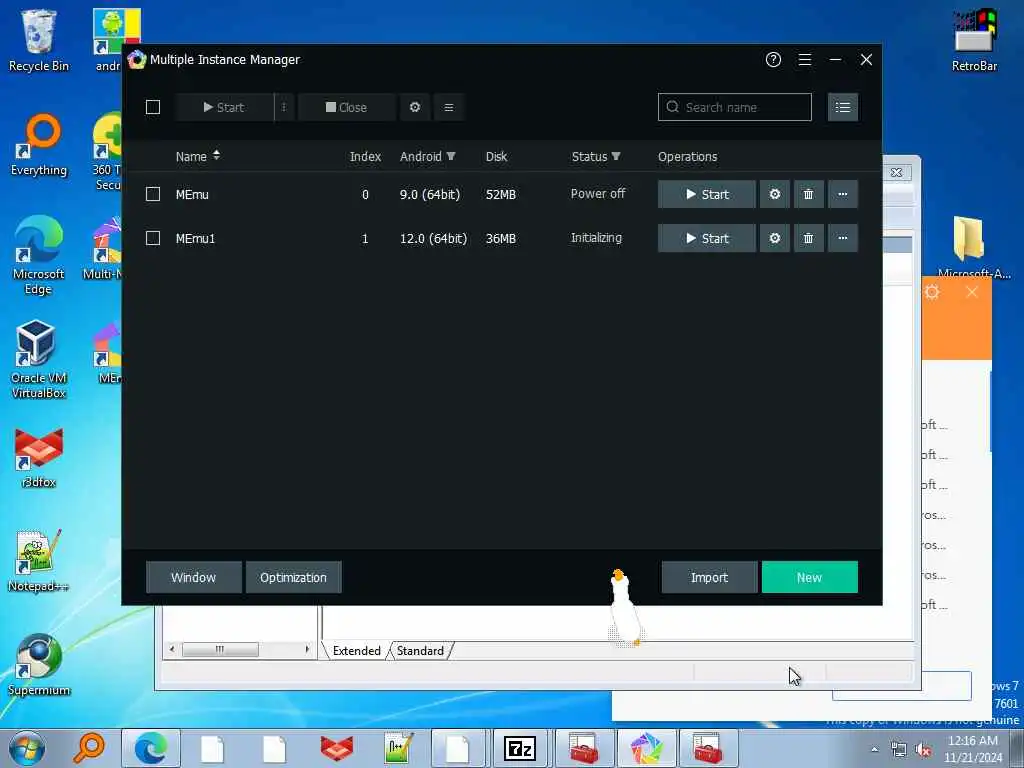Show hidden tray icons arrow
This screenshot has height=768, width=1024.
pyautogui.click(x=874, y=750)
